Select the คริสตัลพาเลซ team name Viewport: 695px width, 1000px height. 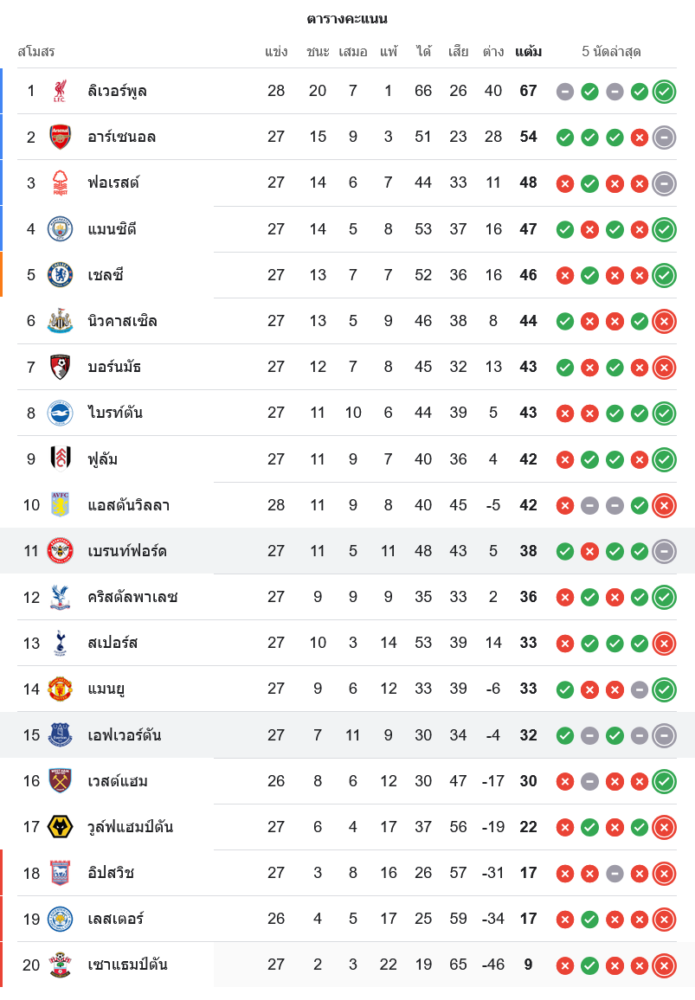tap(132, 597)
